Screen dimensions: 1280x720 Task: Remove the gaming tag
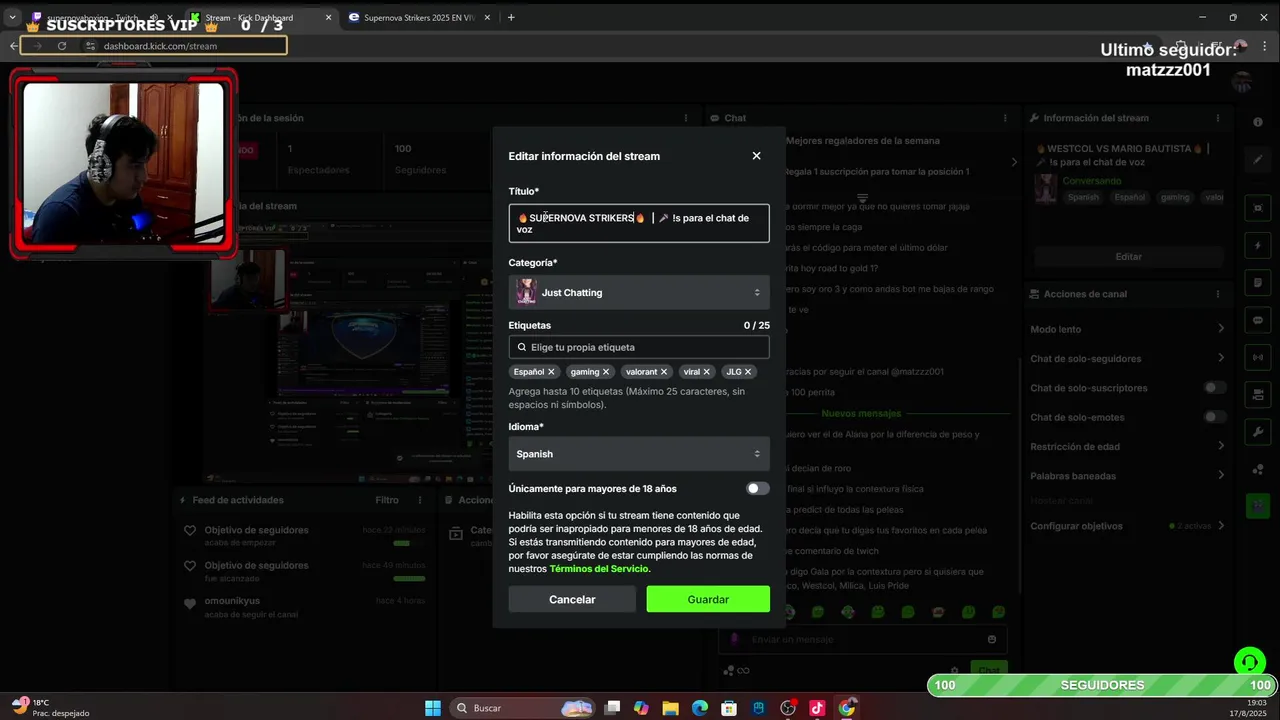pyautogui.click(x=606, y=372)
